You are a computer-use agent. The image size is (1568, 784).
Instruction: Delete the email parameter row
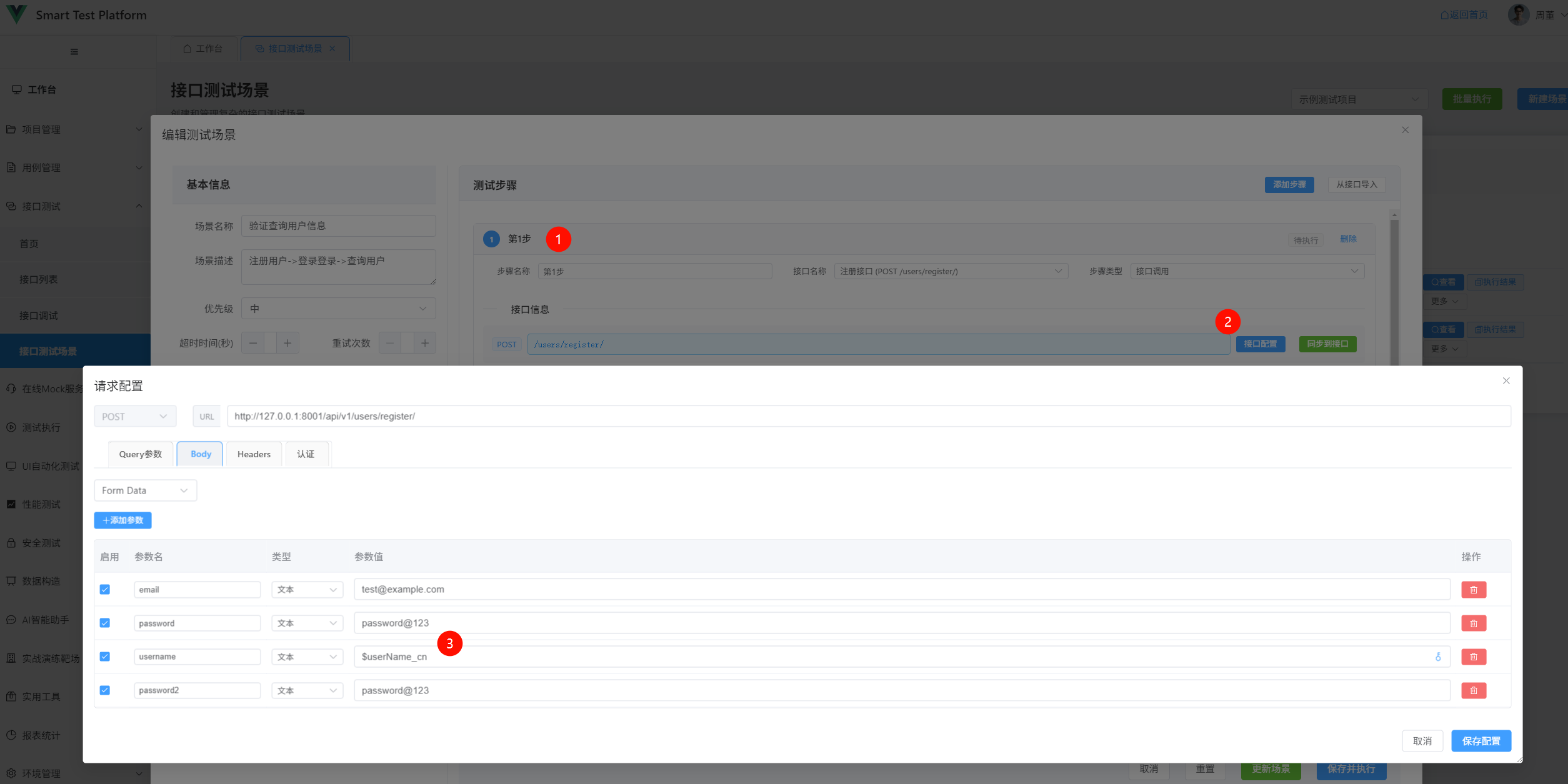[x=1473, y=590]
